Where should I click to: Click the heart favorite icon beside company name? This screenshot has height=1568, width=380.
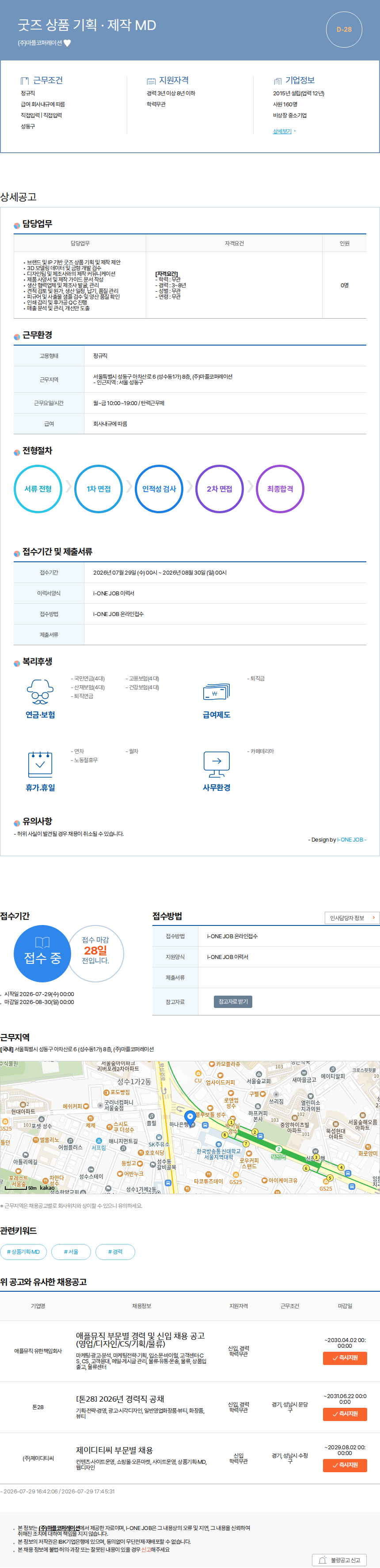tap(68, 43)
